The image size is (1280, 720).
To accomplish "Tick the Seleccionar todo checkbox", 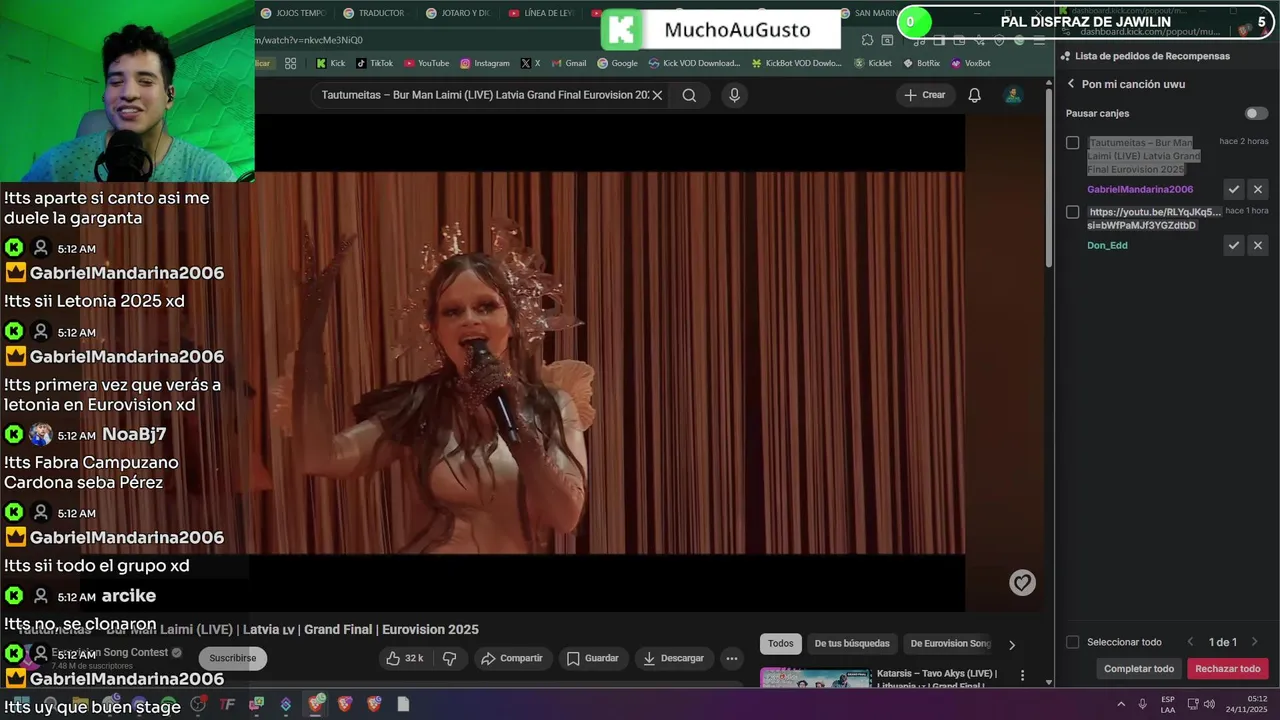I will point(1072,642).
